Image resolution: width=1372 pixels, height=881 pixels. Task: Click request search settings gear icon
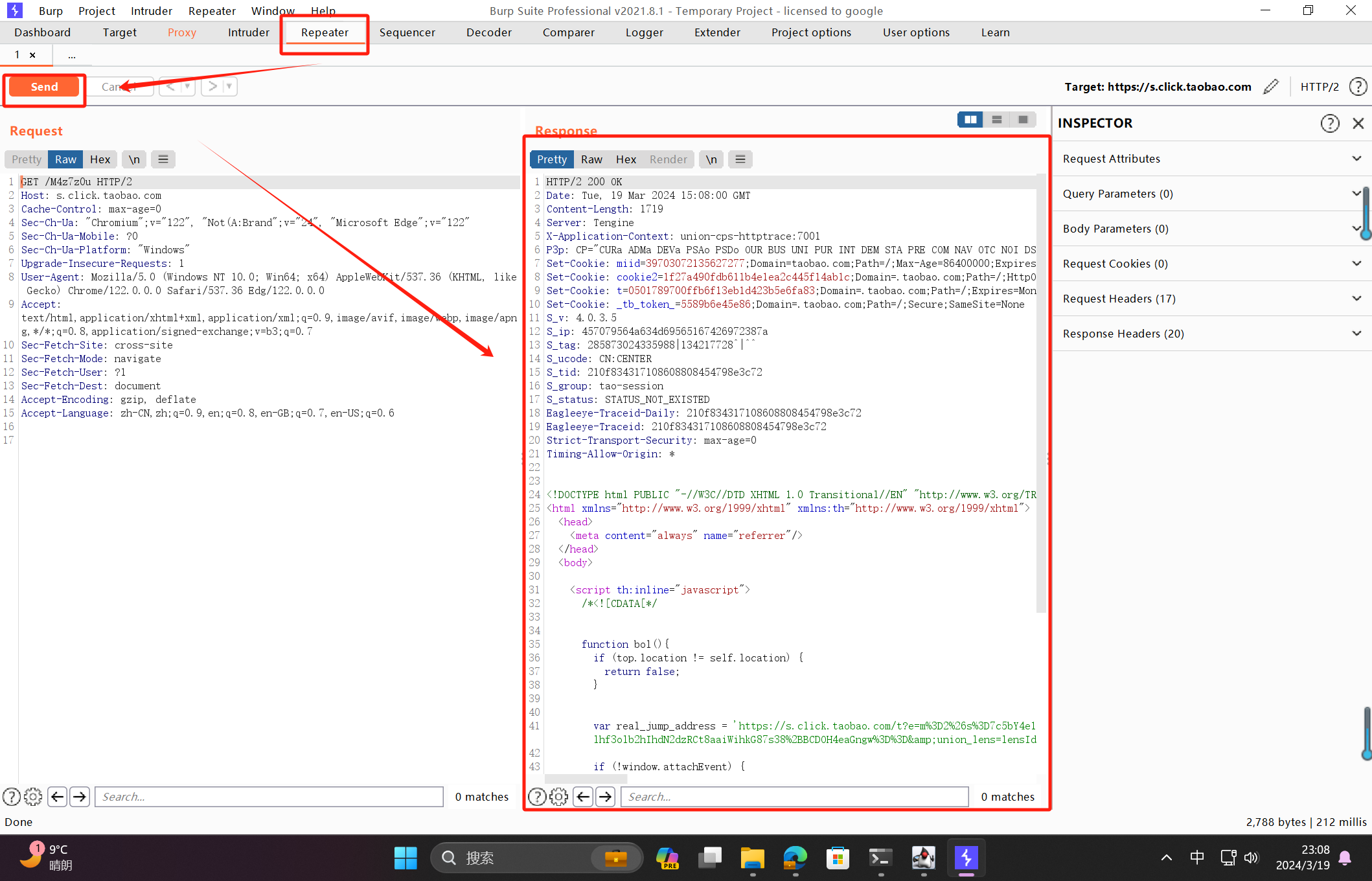point(33,797)
